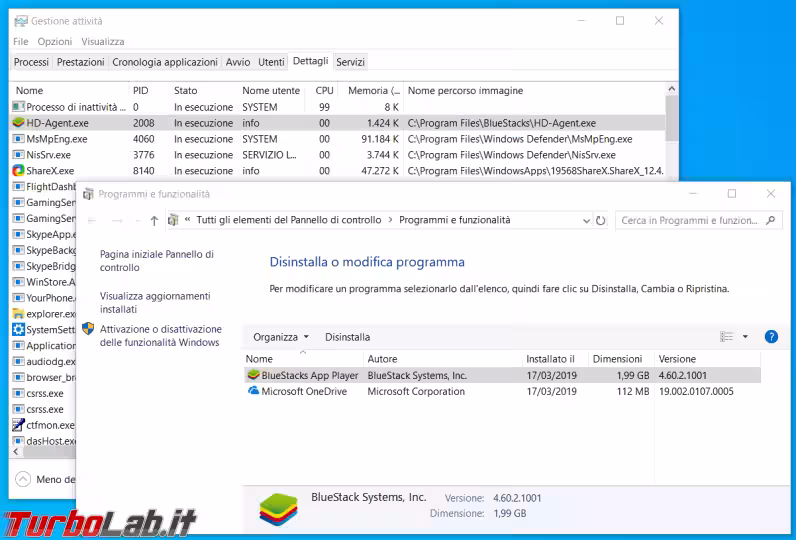Click Gestione attività title bar icon

click(21, 21)
